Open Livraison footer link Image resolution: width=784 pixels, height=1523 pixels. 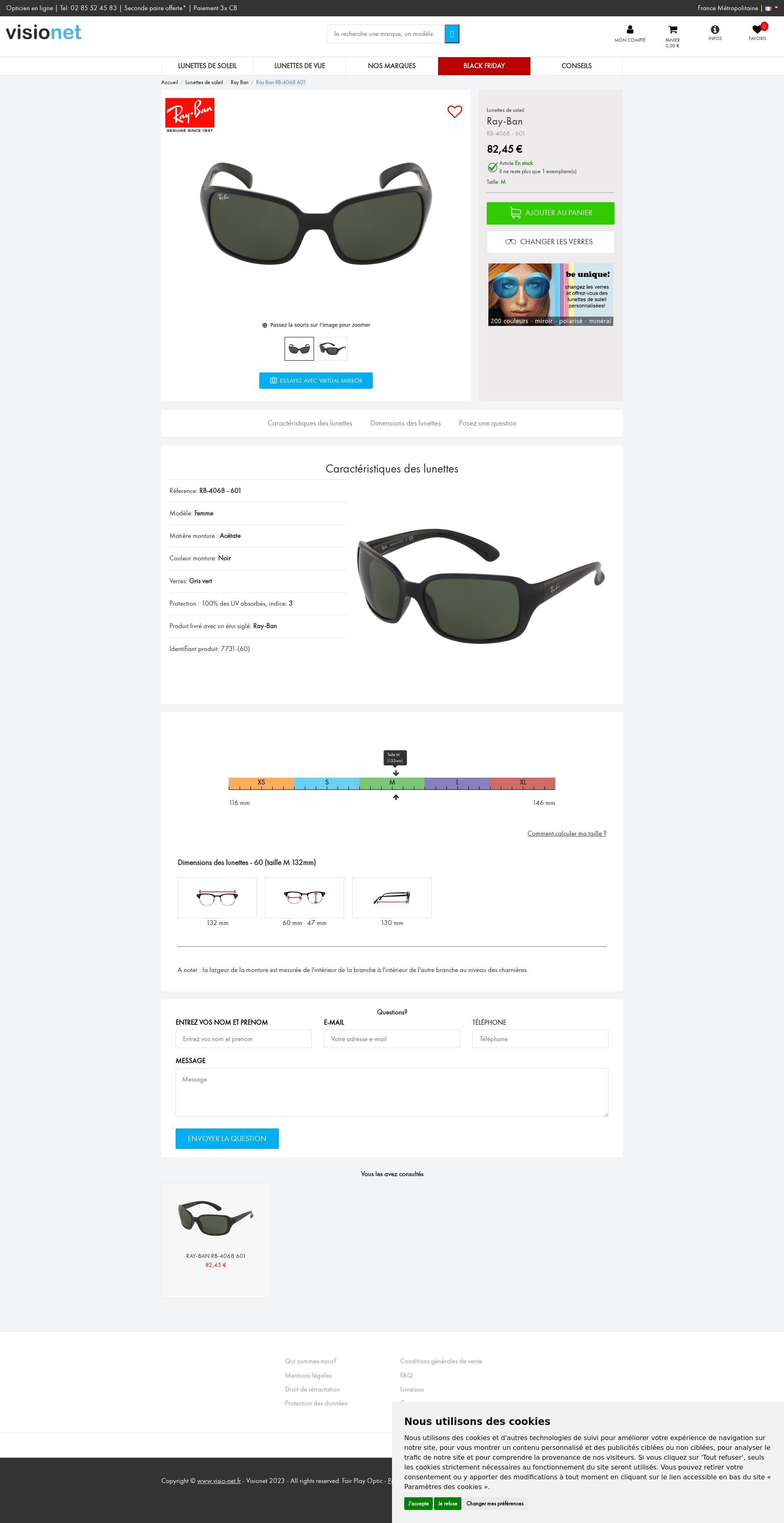click(412, 1389)
